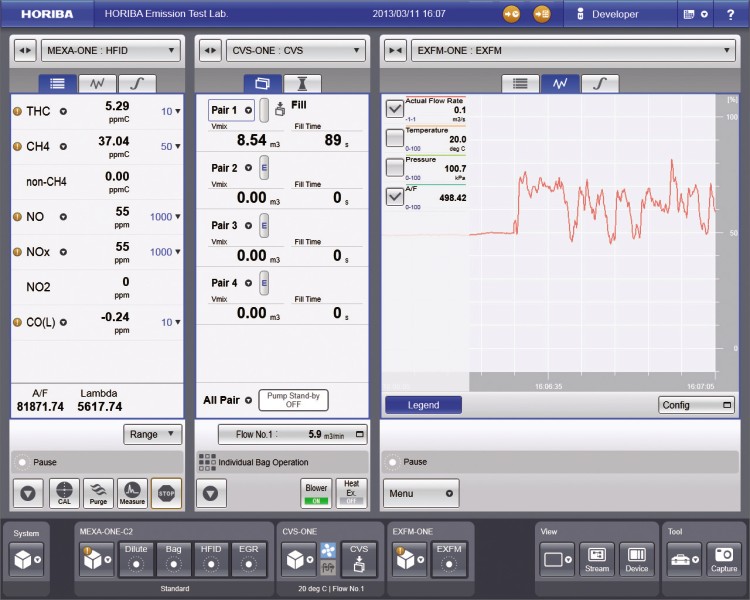Image resolution: width=750 pixels, height=600 pixels.
Task: Click the help question mark icon
Action: [x=730, y=14]
